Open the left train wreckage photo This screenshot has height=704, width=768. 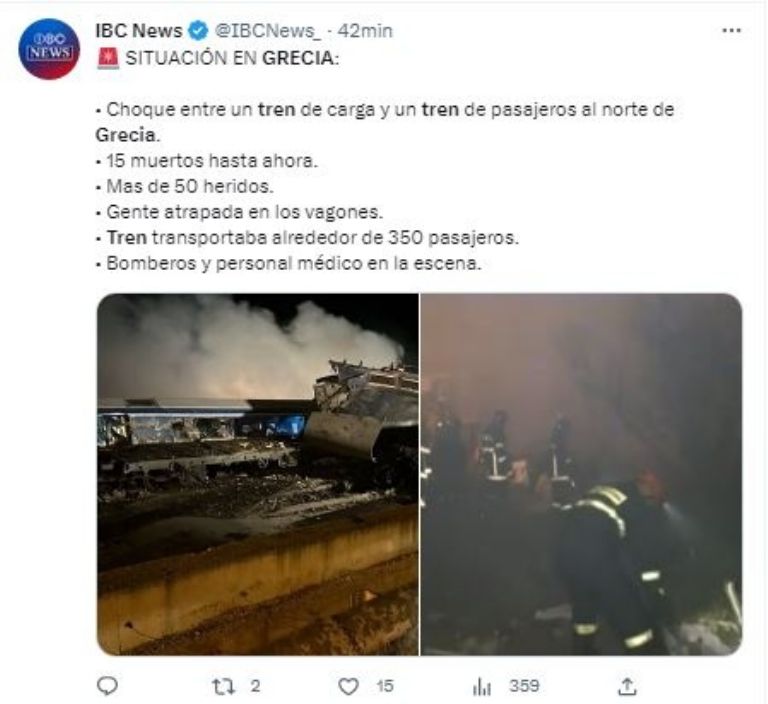[258, 474]
